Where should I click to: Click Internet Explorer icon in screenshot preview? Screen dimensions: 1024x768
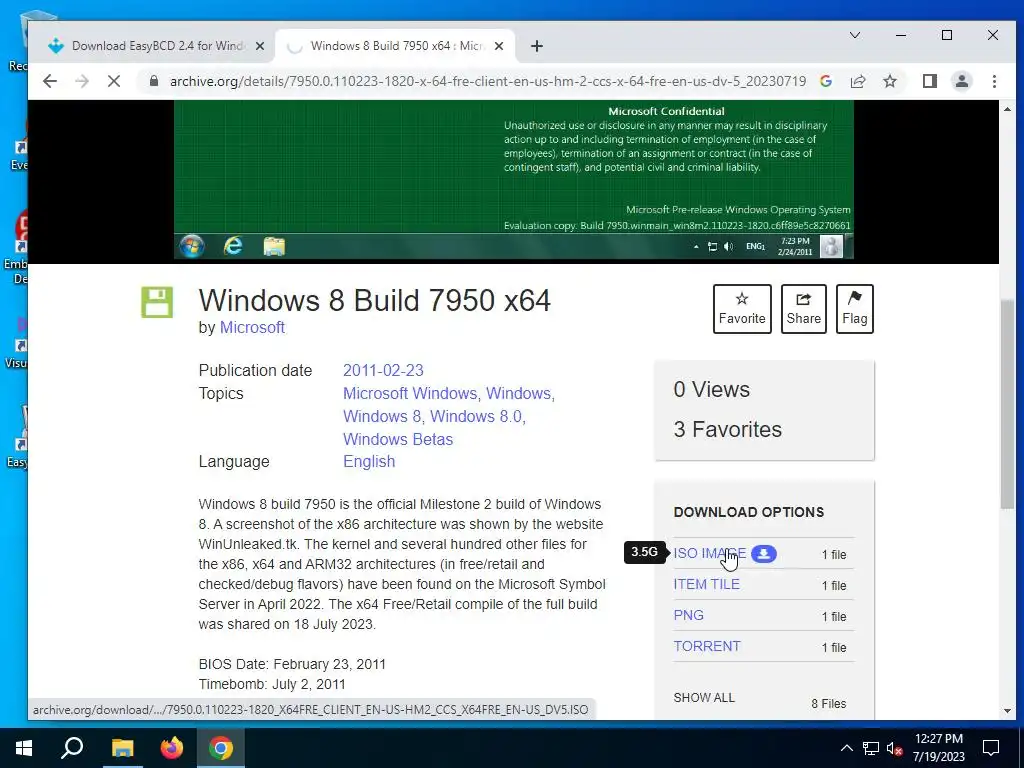(x=232, y=246)
